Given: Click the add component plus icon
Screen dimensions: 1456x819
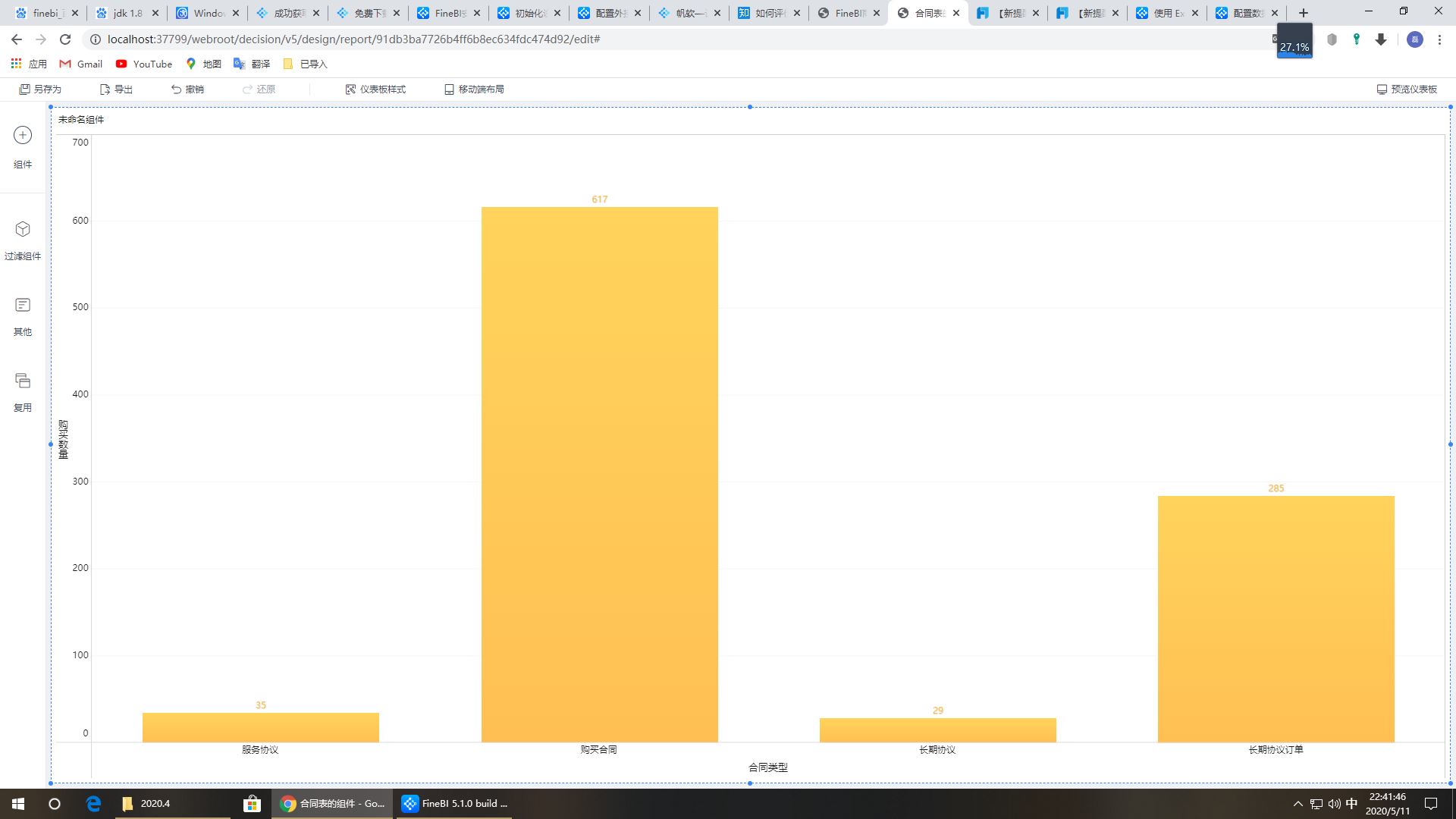Looking at the screenshot, I should click(23, 135).
